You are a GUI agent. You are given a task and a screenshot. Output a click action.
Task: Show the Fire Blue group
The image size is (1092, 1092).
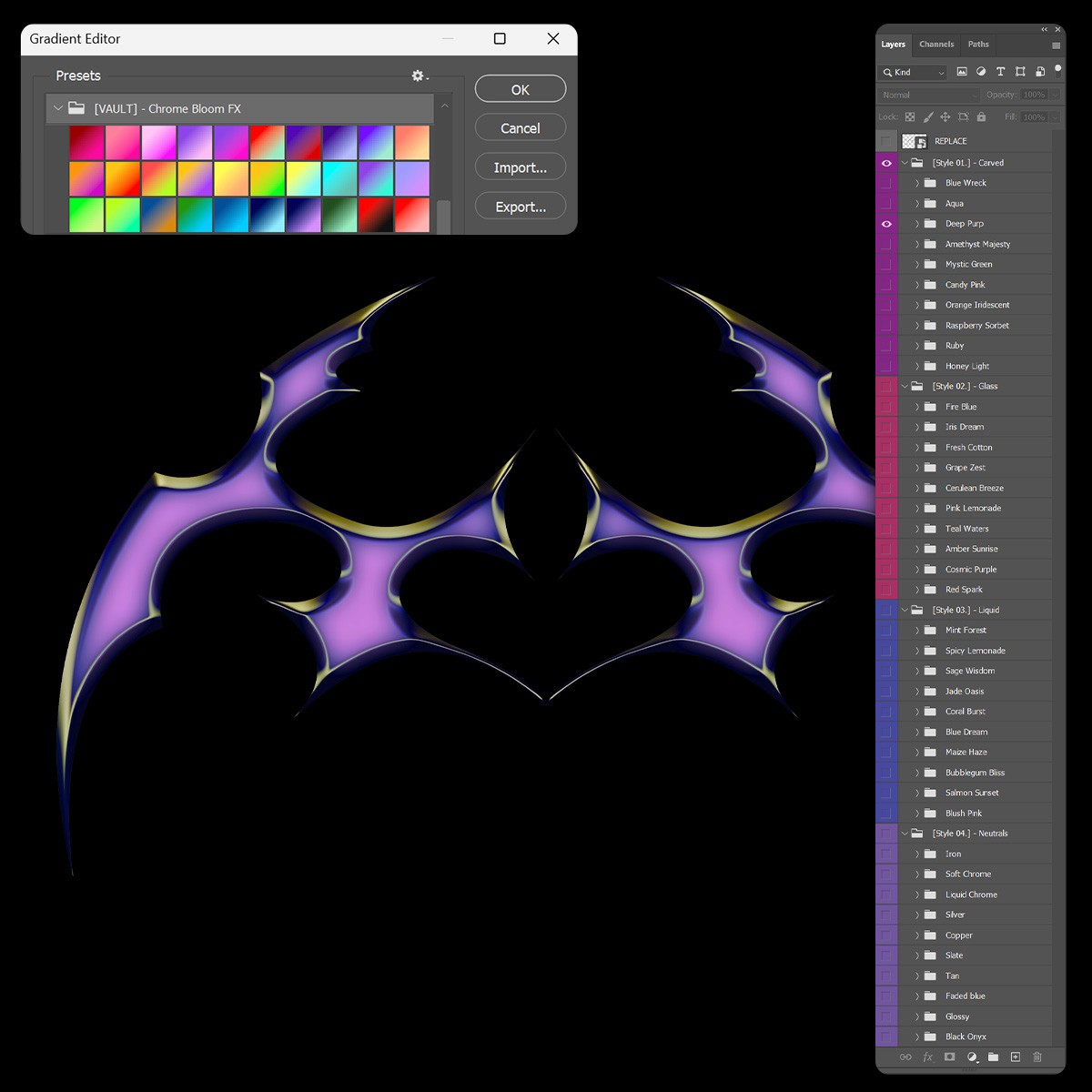[886, 407]
